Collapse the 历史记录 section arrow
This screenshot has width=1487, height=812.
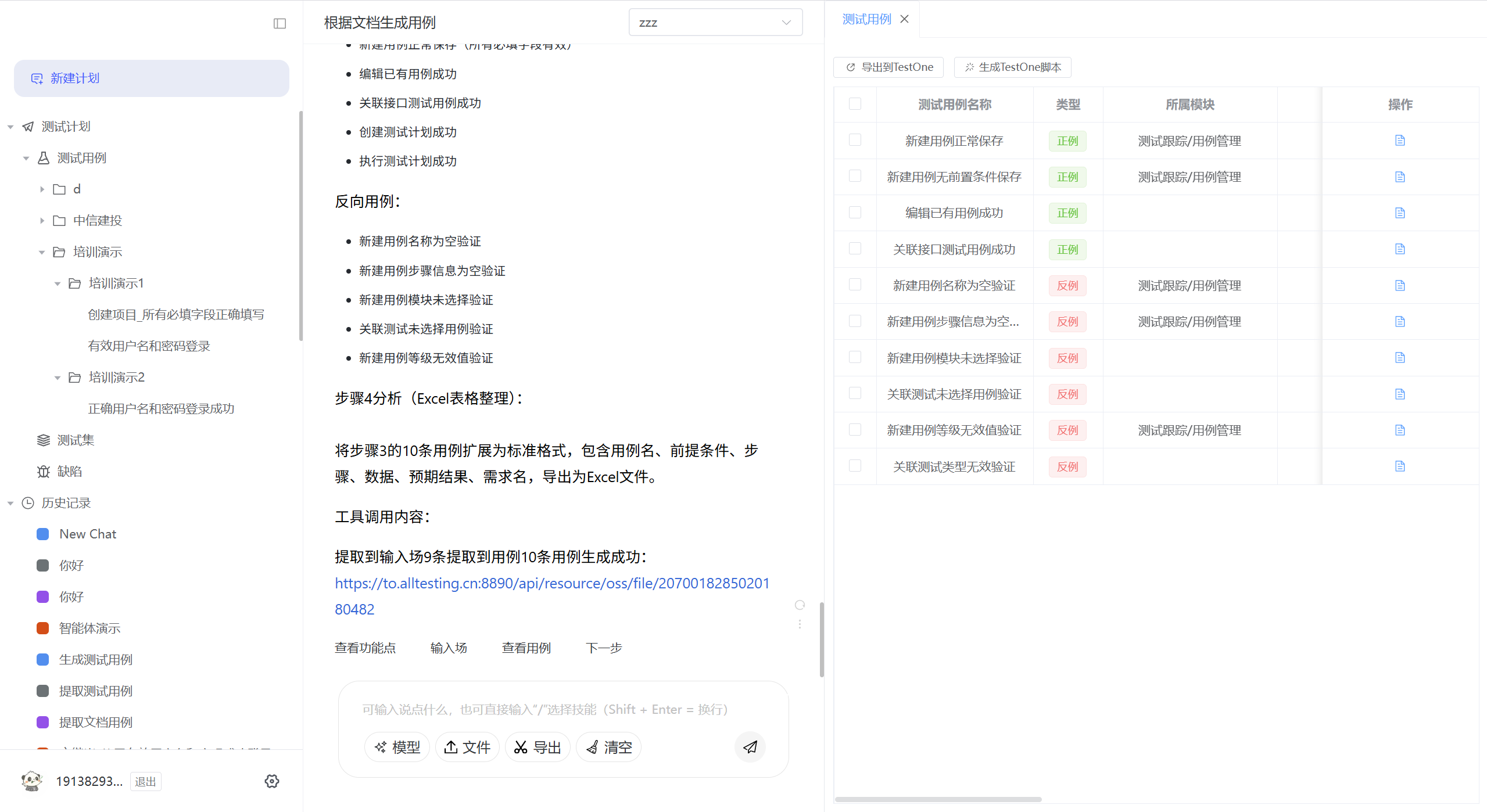pyautogui.click(x=10, y=503)
